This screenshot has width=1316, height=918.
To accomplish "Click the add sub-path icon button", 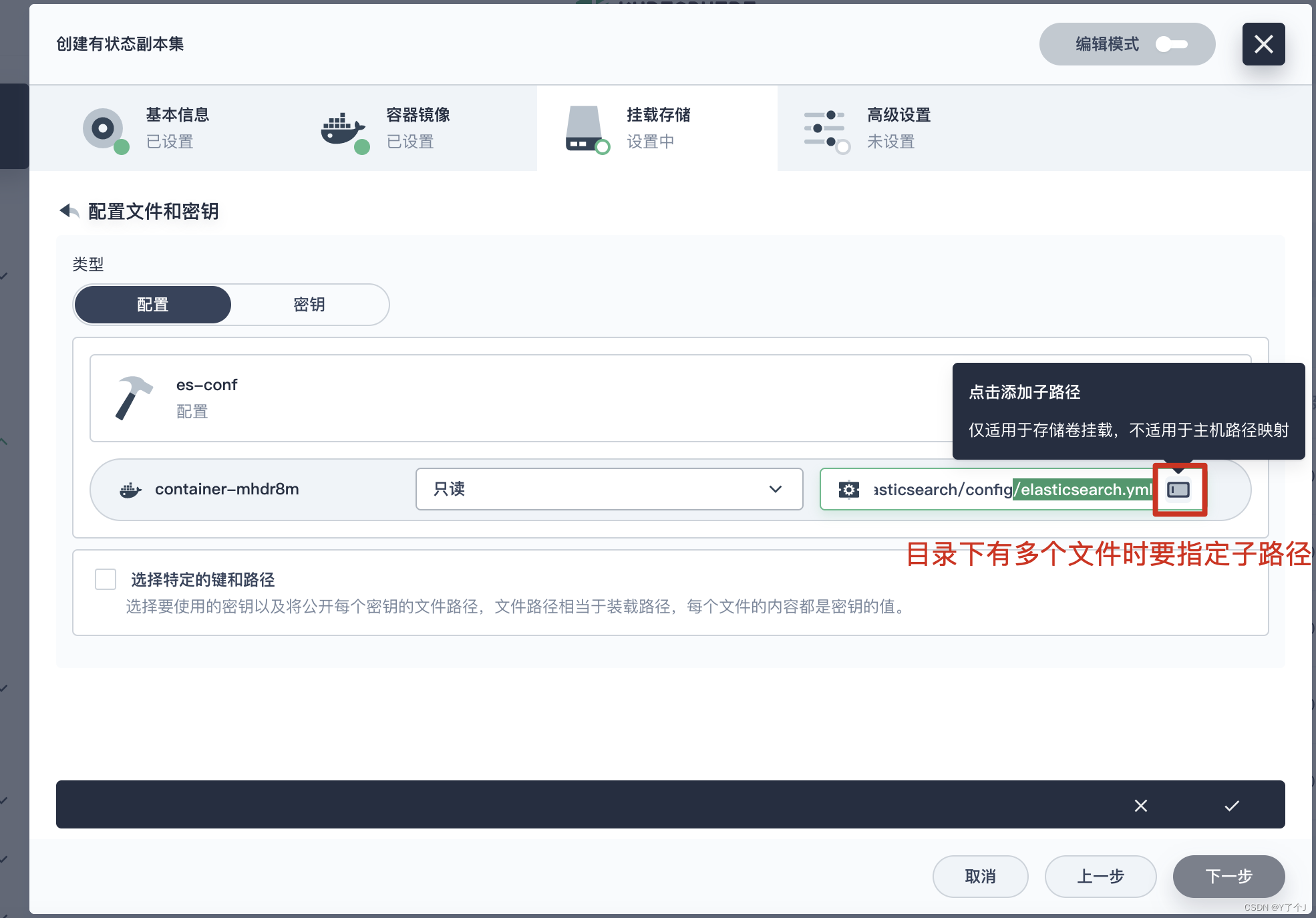I will pos(1179,490).
